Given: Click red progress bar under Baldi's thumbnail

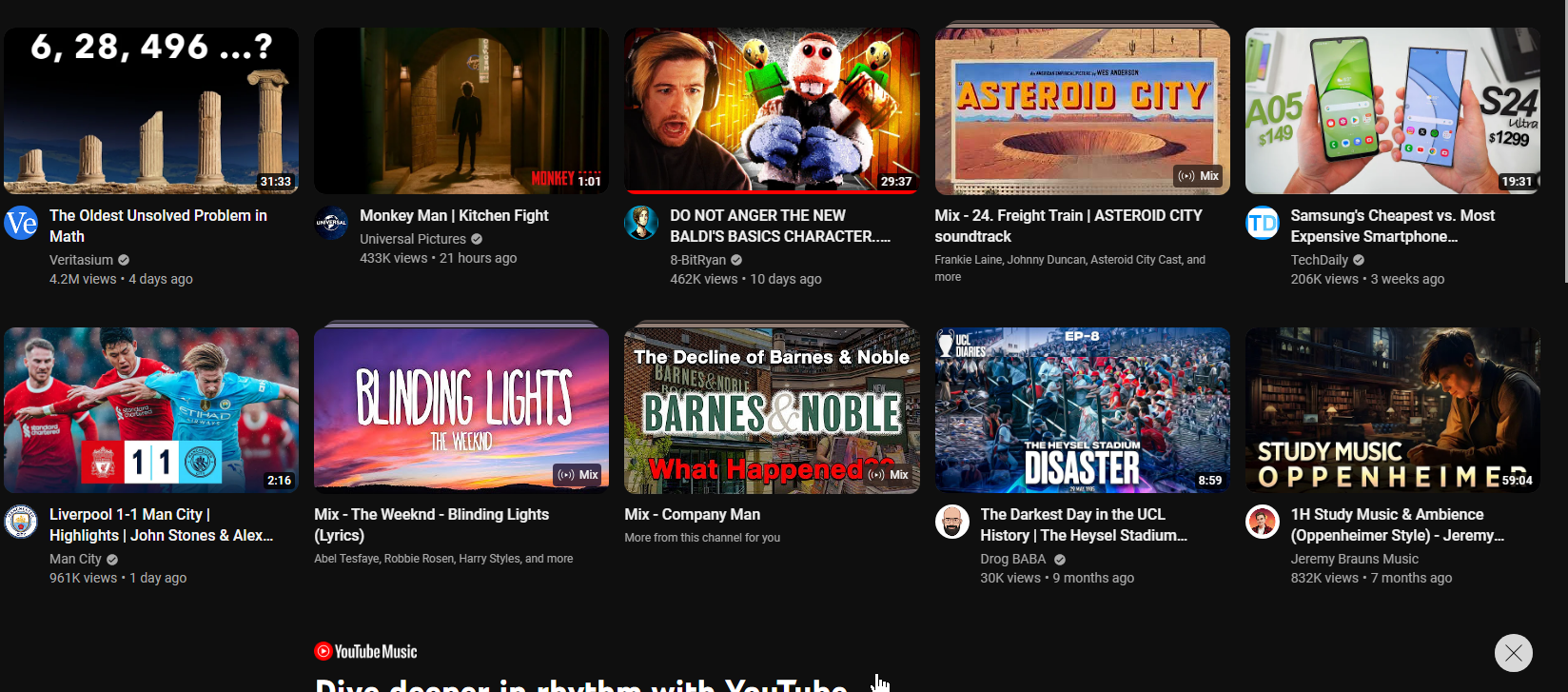Looking at the screenshot, I should pyautogui.click(x=772, y=192).
